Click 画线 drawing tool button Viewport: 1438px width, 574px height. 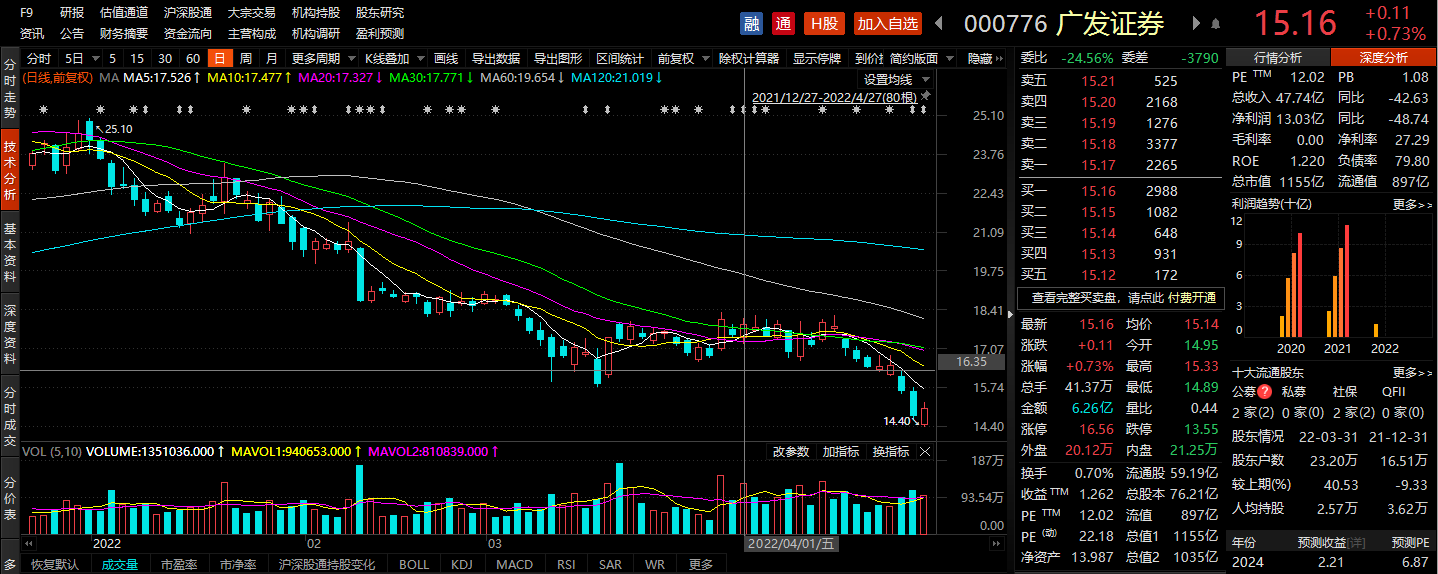(x=447, y=58)
